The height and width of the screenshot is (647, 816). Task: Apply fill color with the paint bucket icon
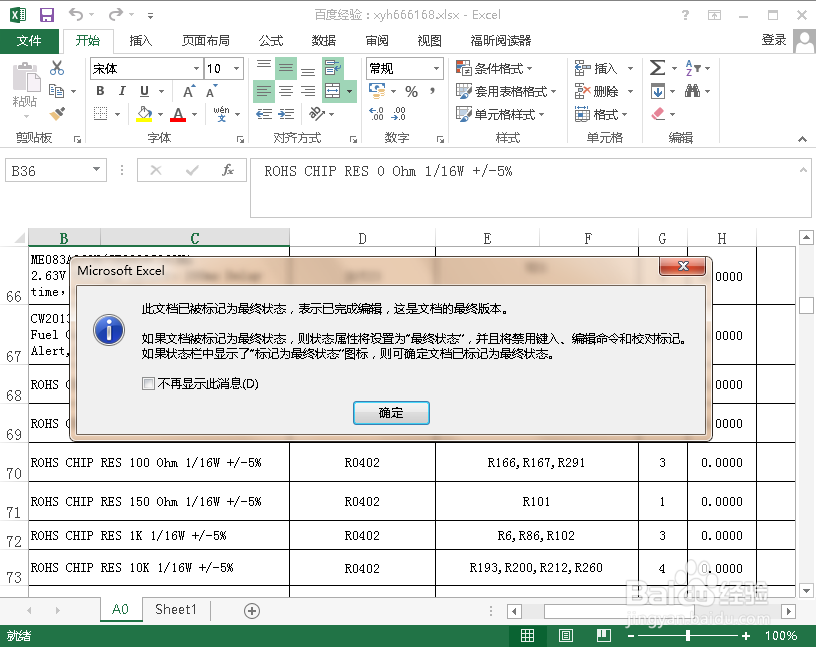point(145,113)
